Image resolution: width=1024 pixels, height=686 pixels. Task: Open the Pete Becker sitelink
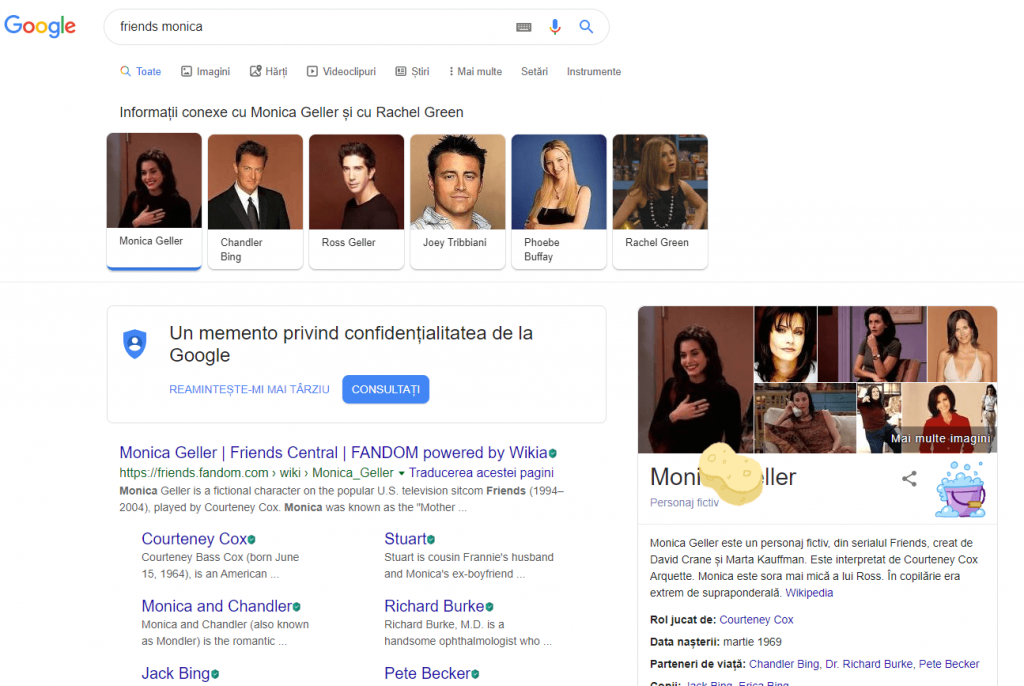[427, 674]
